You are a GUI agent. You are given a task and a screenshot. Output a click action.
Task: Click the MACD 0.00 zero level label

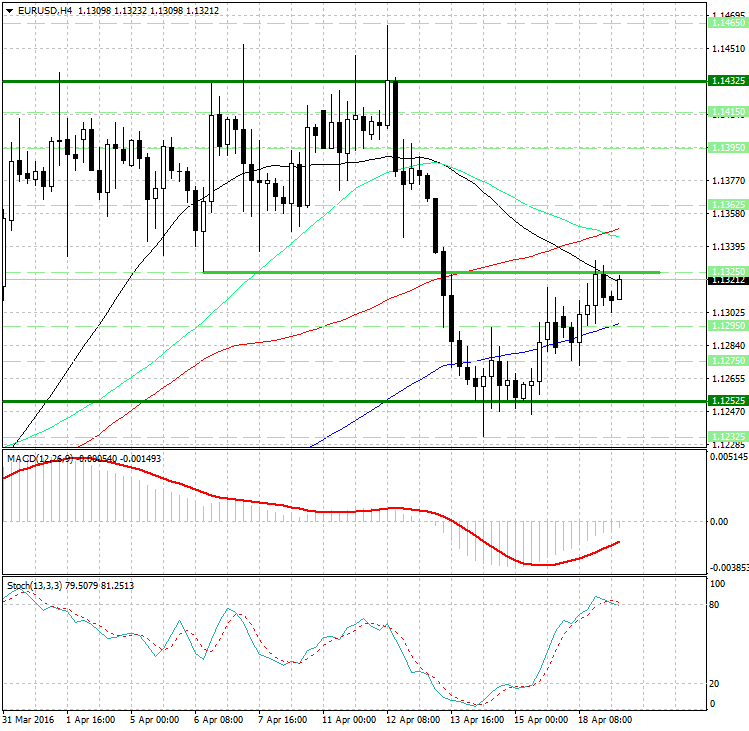719,521
